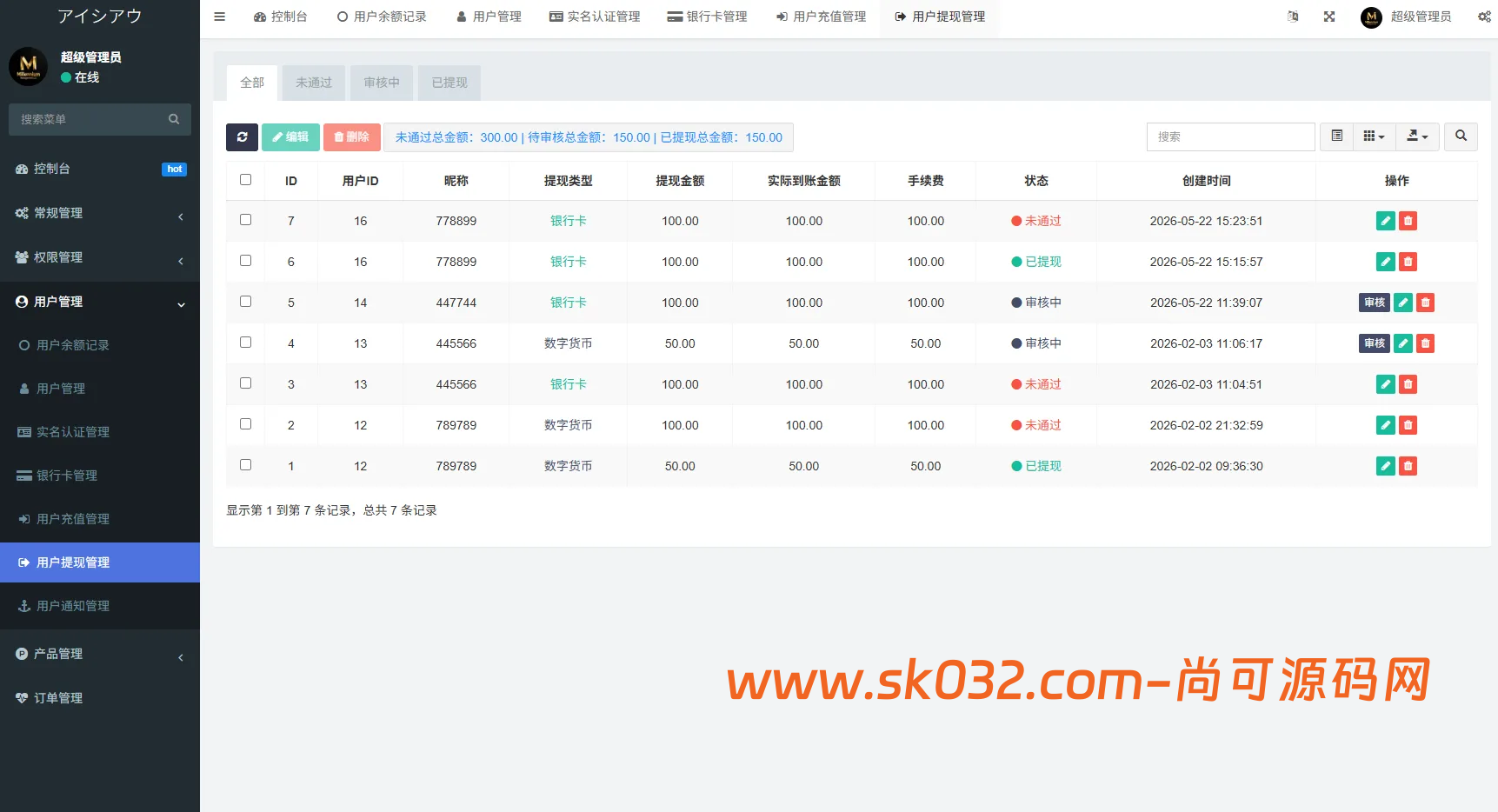The height and width of the screenshot is (812, 1498).
Task: Click the edit icon in row ID 3
Action: (1386, 384)
